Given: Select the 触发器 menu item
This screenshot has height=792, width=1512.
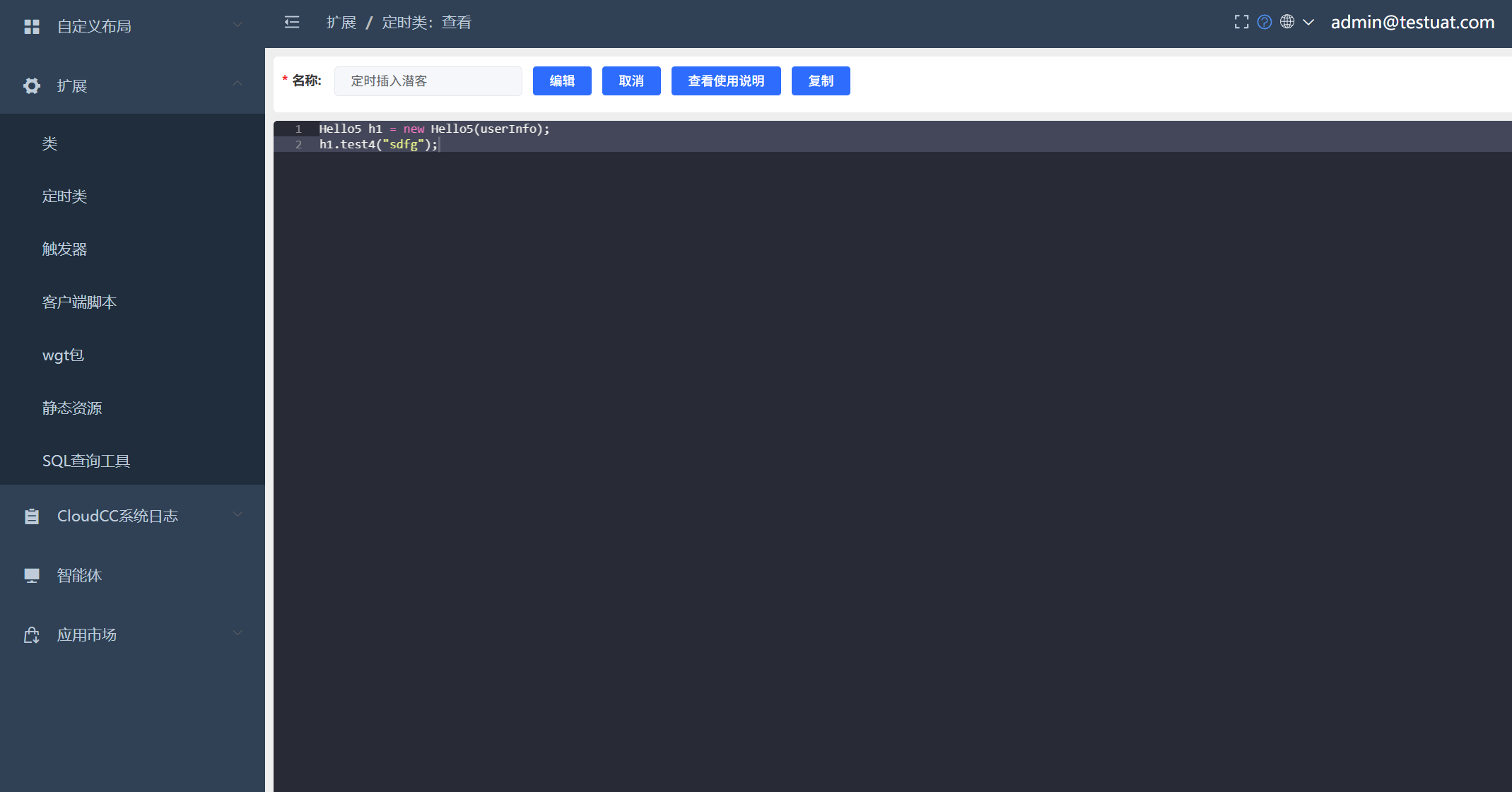Looking at the screenshot, I should tap(64, 249).
